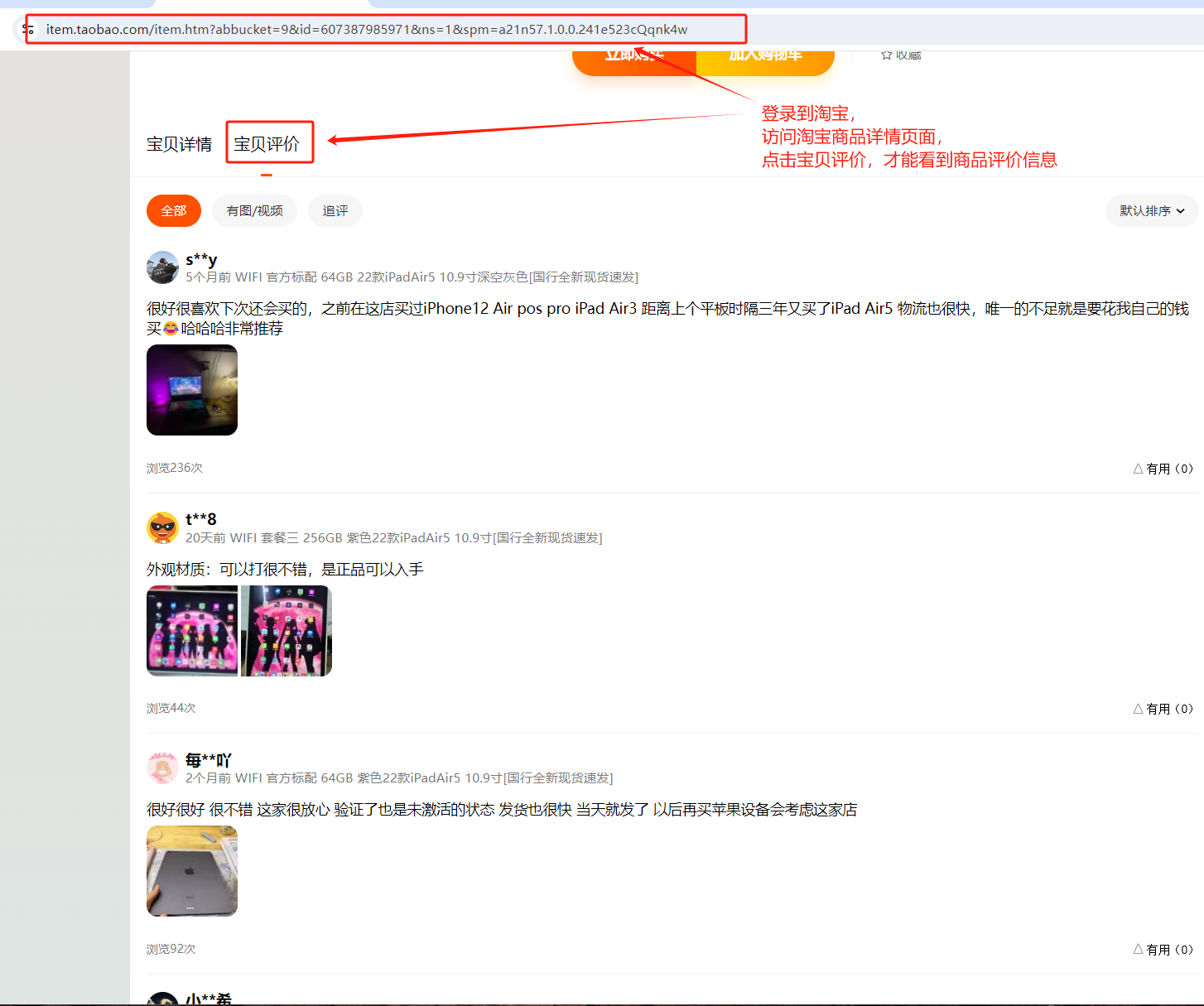
Task: Open the laptop photo in s**y's review
Action: pos(191,390)
